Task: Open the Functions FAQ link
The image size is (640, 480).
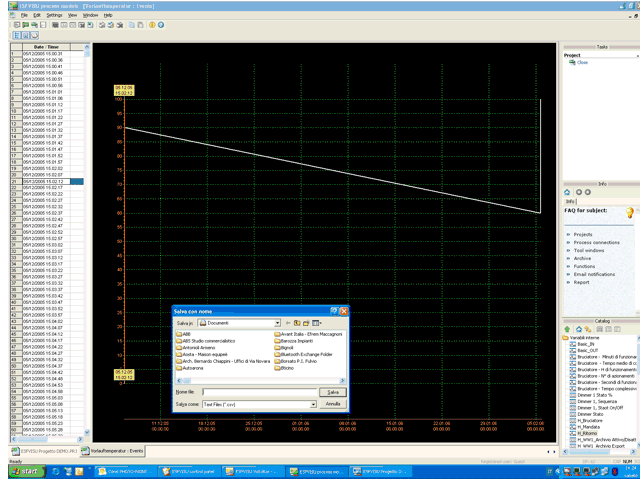Action: tap(584, 267)
